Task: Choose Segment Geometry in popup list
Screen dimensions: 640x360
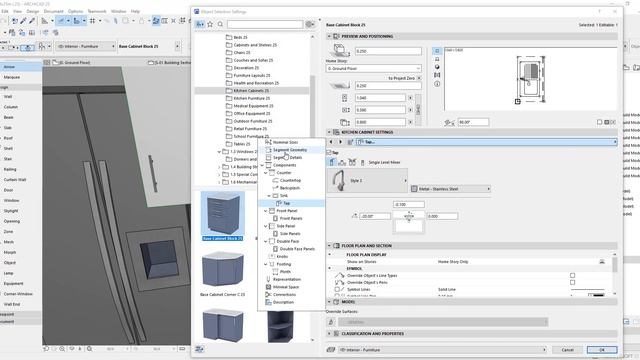Action: (x=290, y=150)
